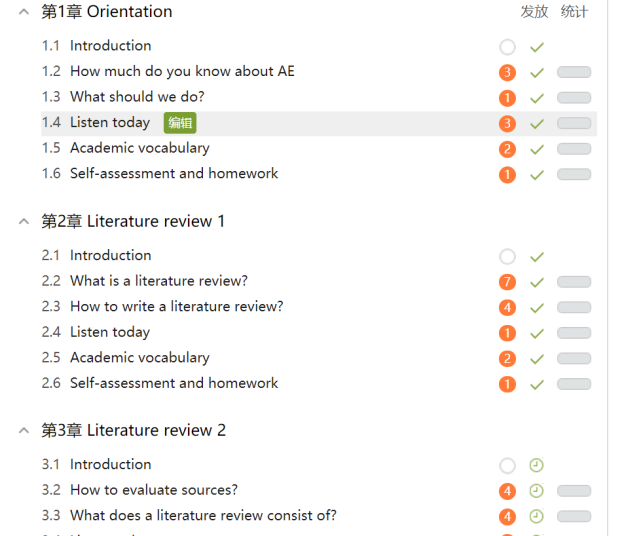Click the 统计 column header
The width and height of the screenshot is (624, 536).
pyautogui.click(x=574, y=12)
